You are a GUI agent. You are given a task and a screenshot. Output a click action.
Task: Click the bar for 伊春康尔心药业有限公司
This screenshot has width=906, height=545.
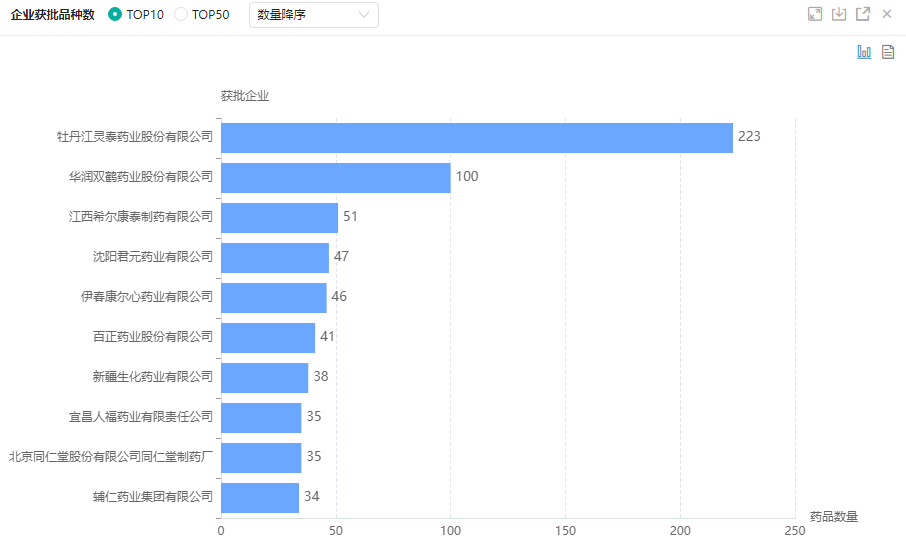274,298
